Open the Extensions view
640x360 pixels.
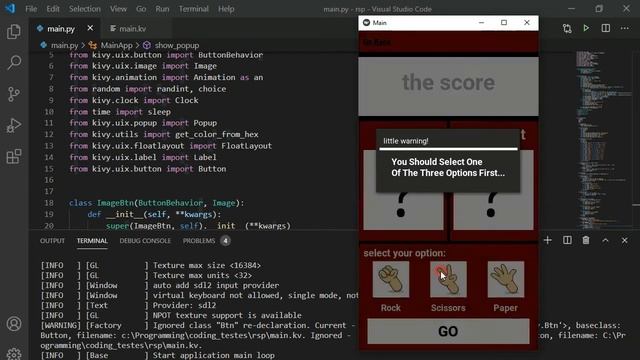tap(14, 156)
